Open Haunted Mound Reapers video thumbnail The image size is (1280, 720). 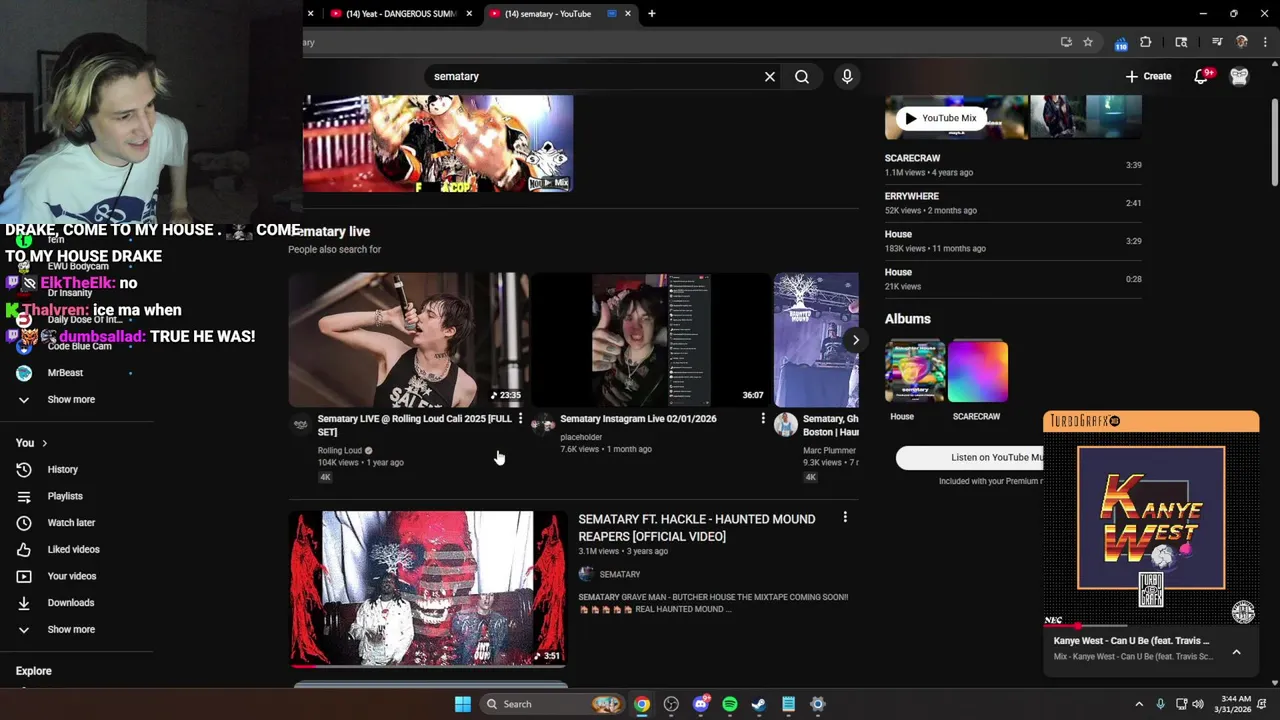pyautogui.click(x=428, y=588)
